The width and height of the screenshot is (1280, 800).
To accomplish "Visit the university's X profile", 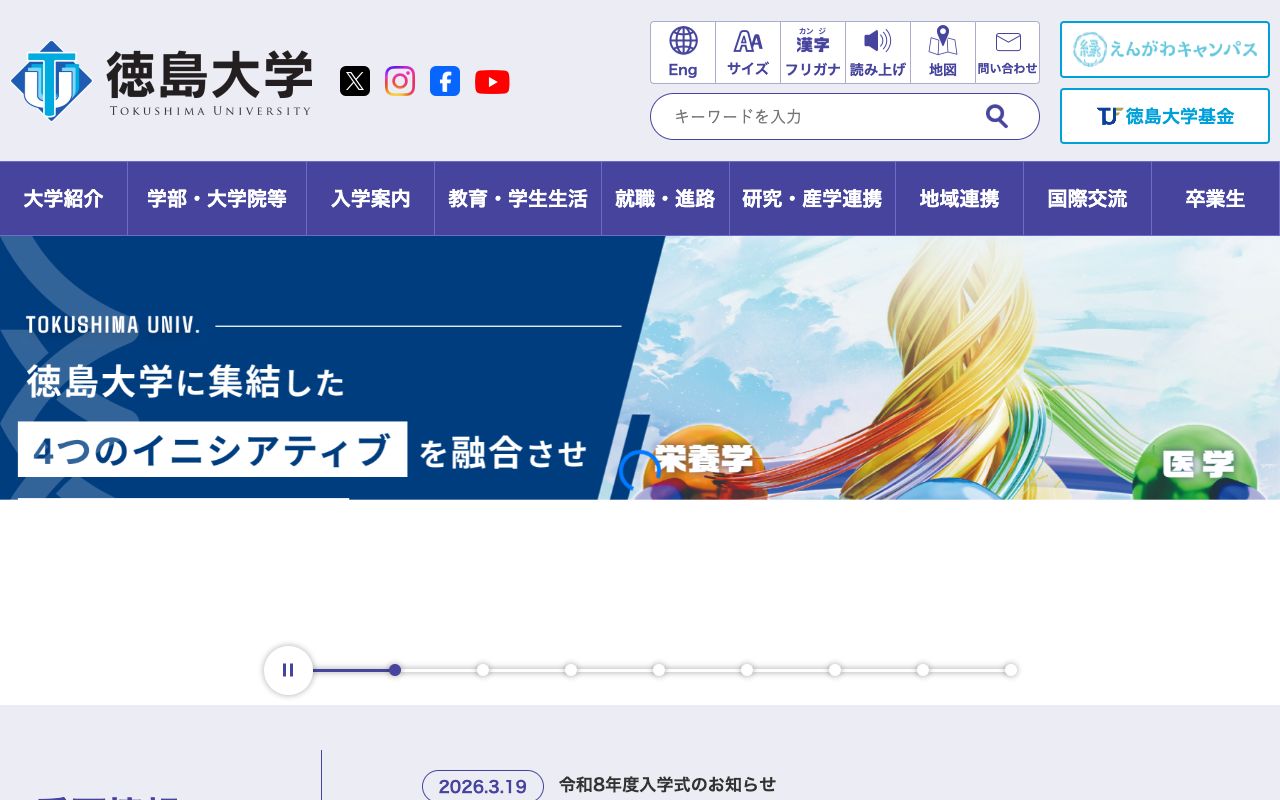I will coord(355,81).
